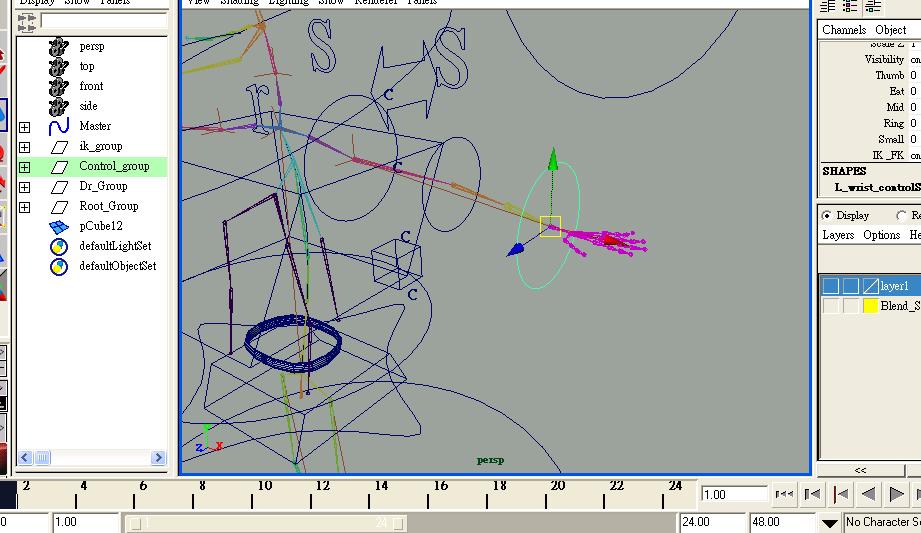Expand the ik_group node
The height and width of the screenshot is (533, 921).
(25, 147)
